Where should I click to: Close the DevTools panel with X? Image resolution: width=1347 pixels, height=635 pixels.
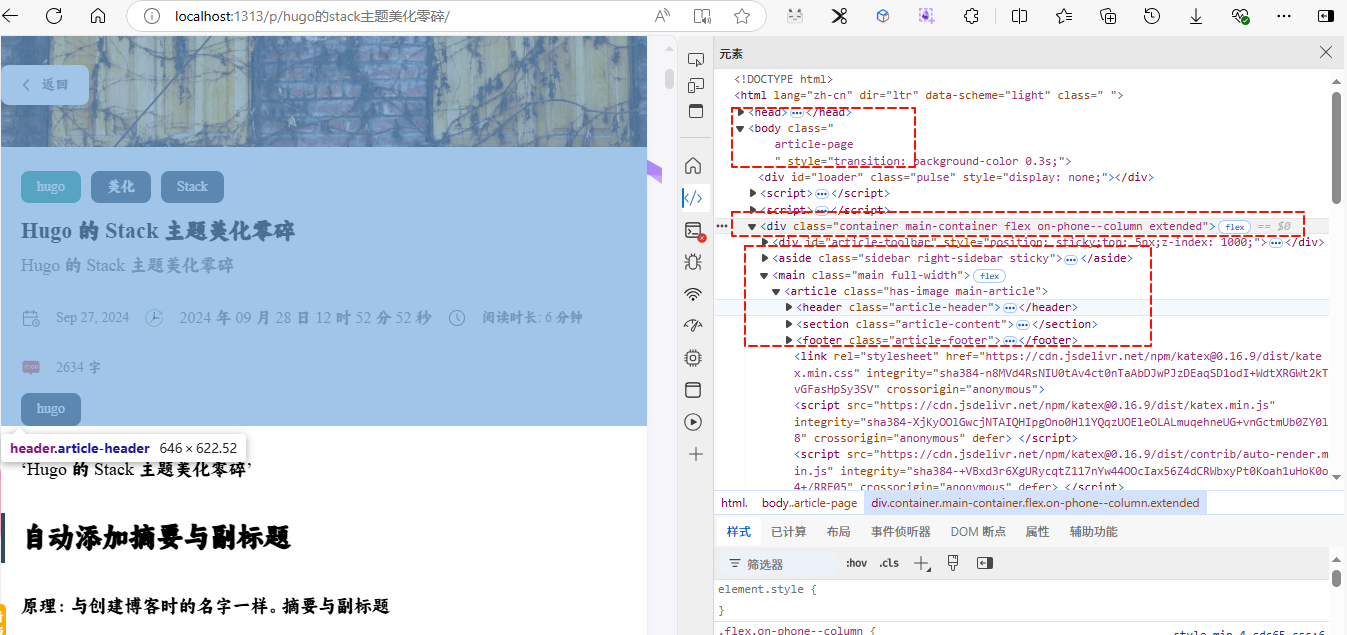(1326, 52)
